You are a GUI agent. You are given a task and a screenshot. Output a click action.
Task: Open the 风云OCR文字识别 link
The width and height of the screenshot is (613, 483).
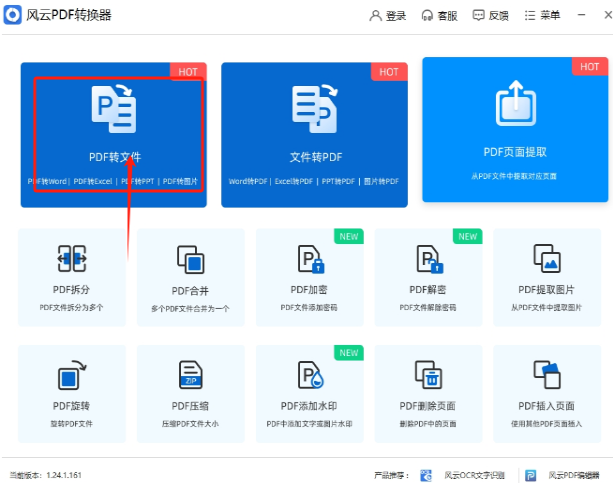[475, 475]
